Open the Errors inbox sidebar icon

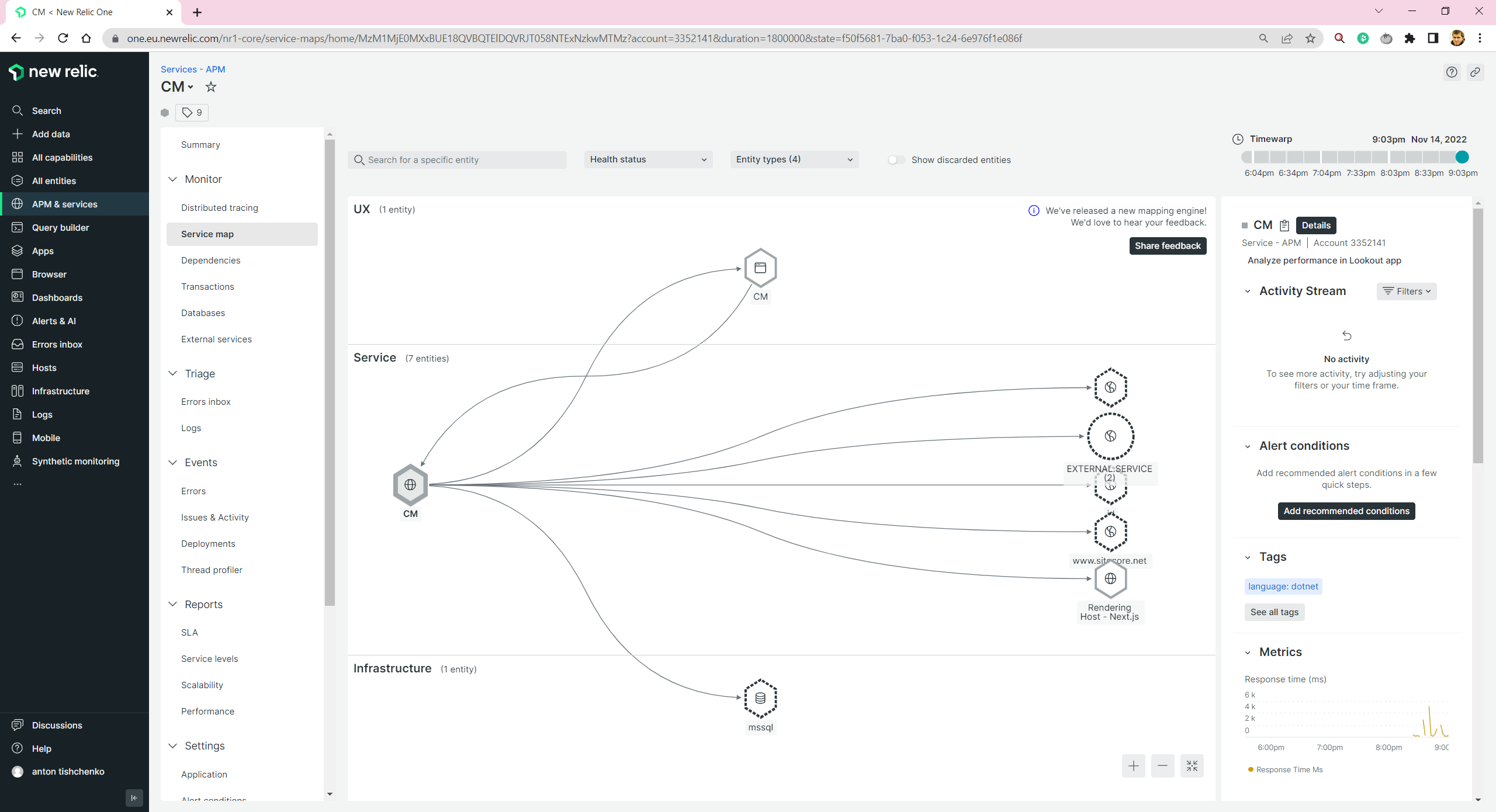pyautogui.click(x=18, y=344)
